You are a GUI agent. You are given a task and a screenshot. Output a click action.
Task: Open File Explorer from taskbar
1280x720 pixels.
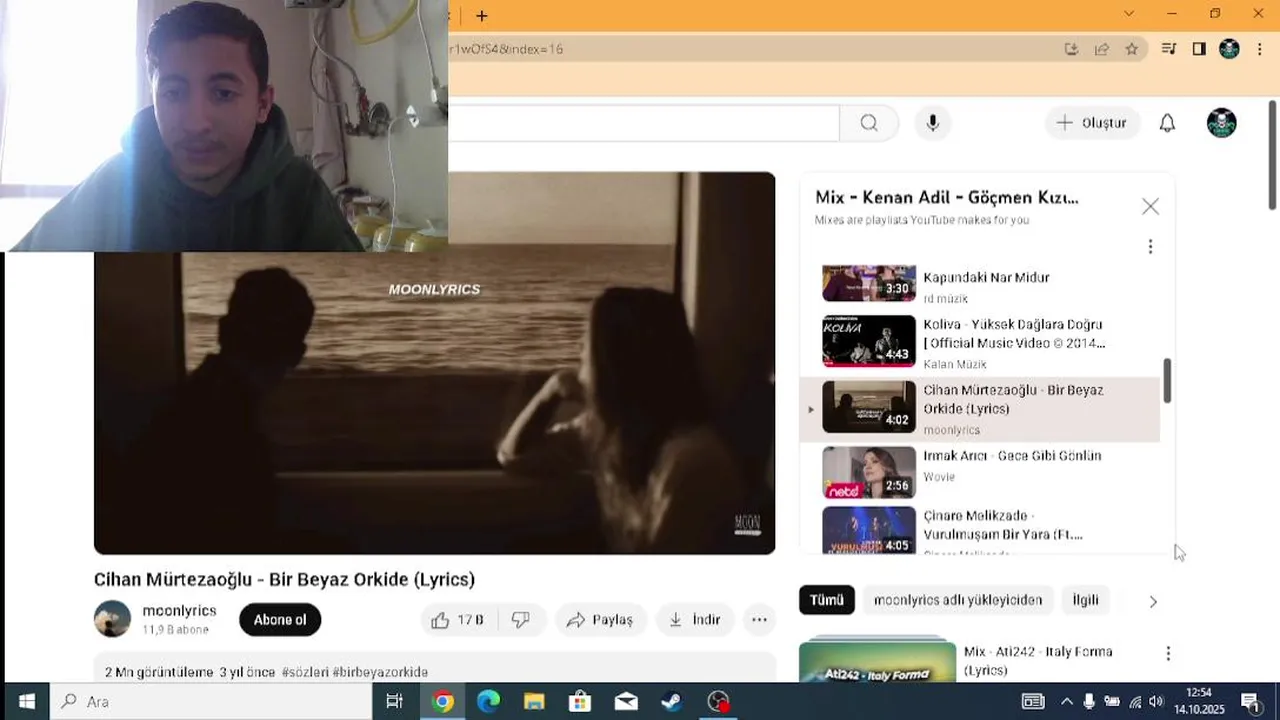point(534,701)
